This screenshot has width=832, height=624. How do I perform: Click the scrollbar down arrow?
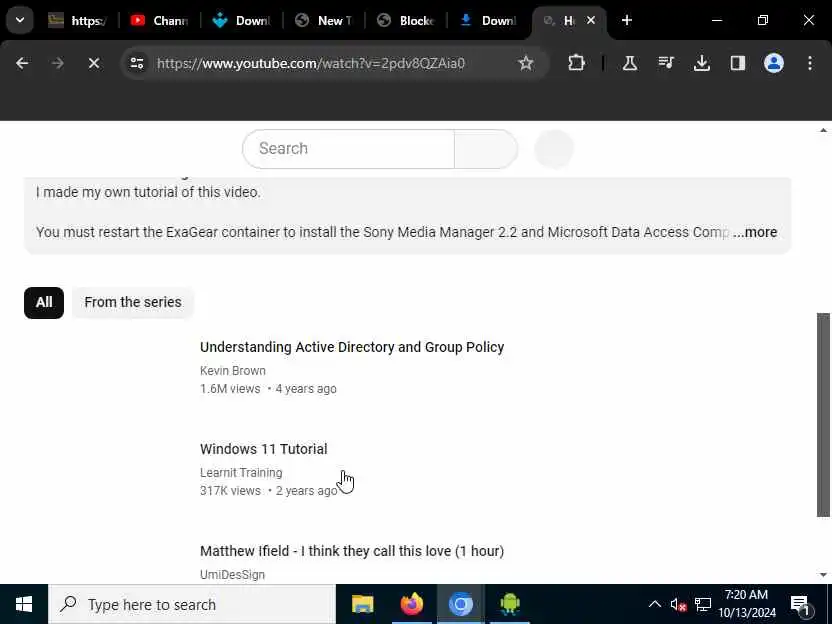[823, 575]
